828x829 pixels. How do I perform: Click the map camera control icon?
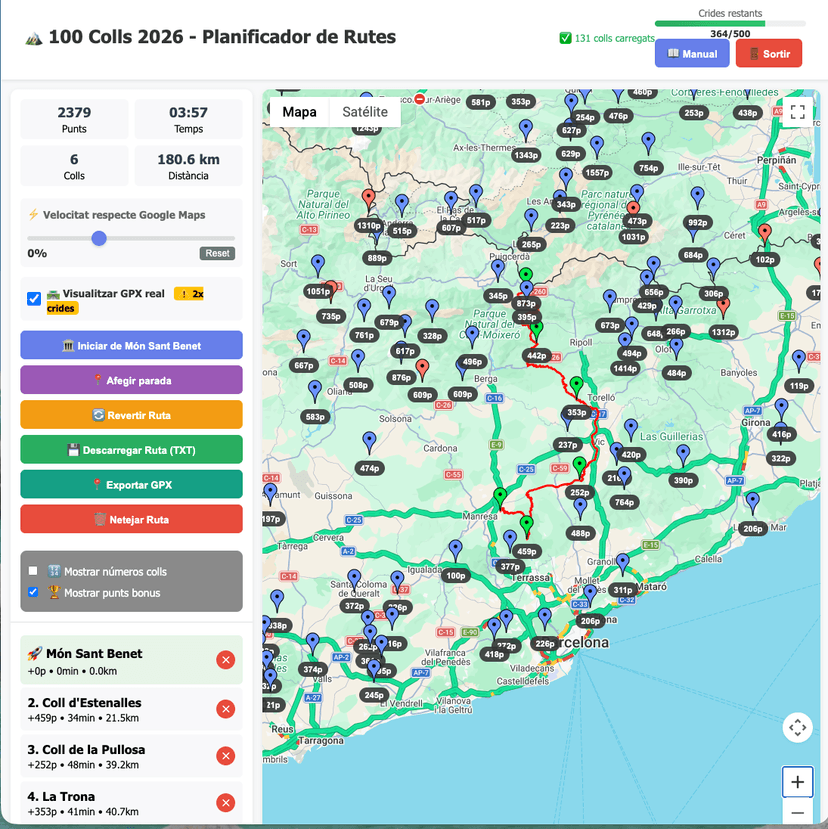(x=797, y=727)
